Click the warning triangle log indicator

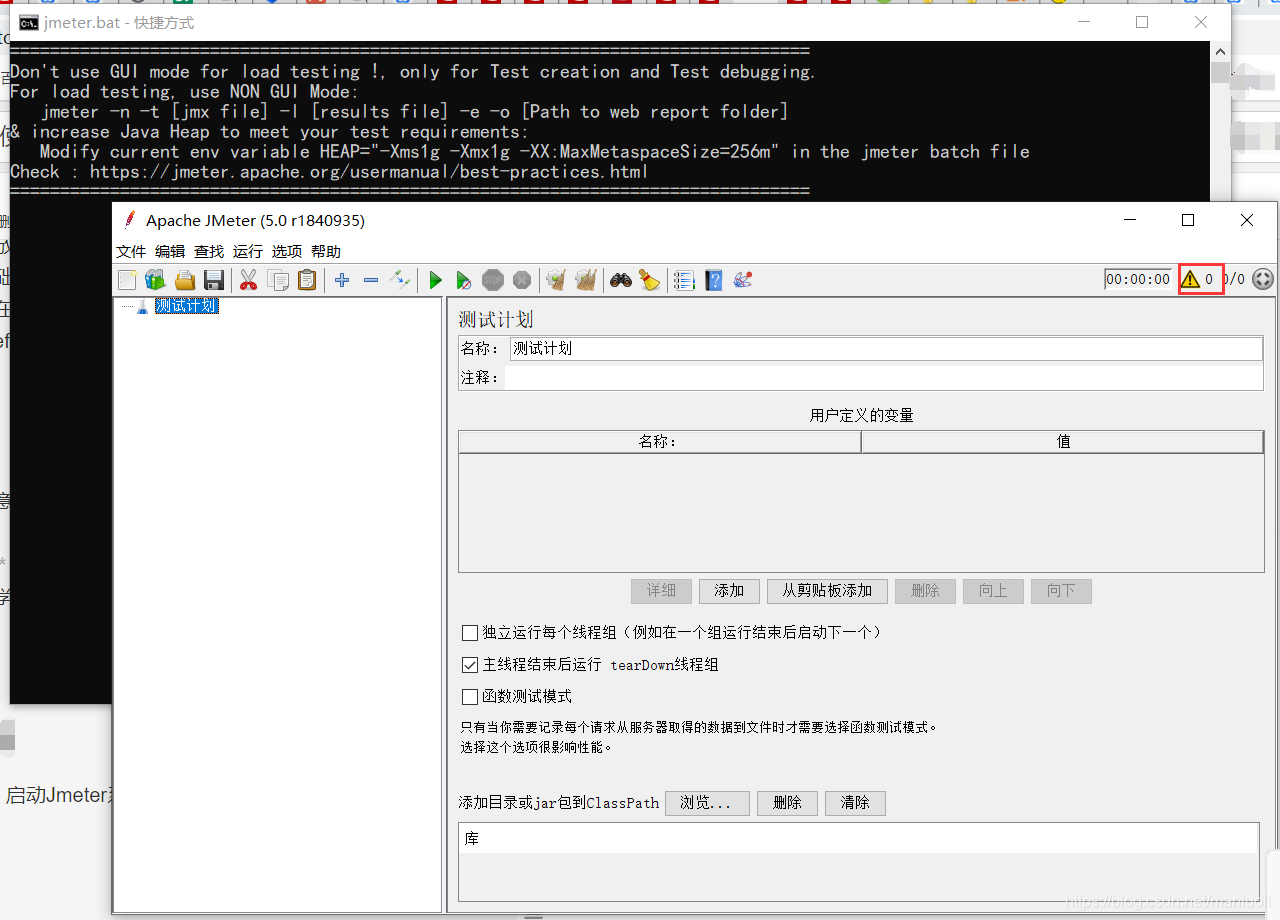(x=1190, y=279)
